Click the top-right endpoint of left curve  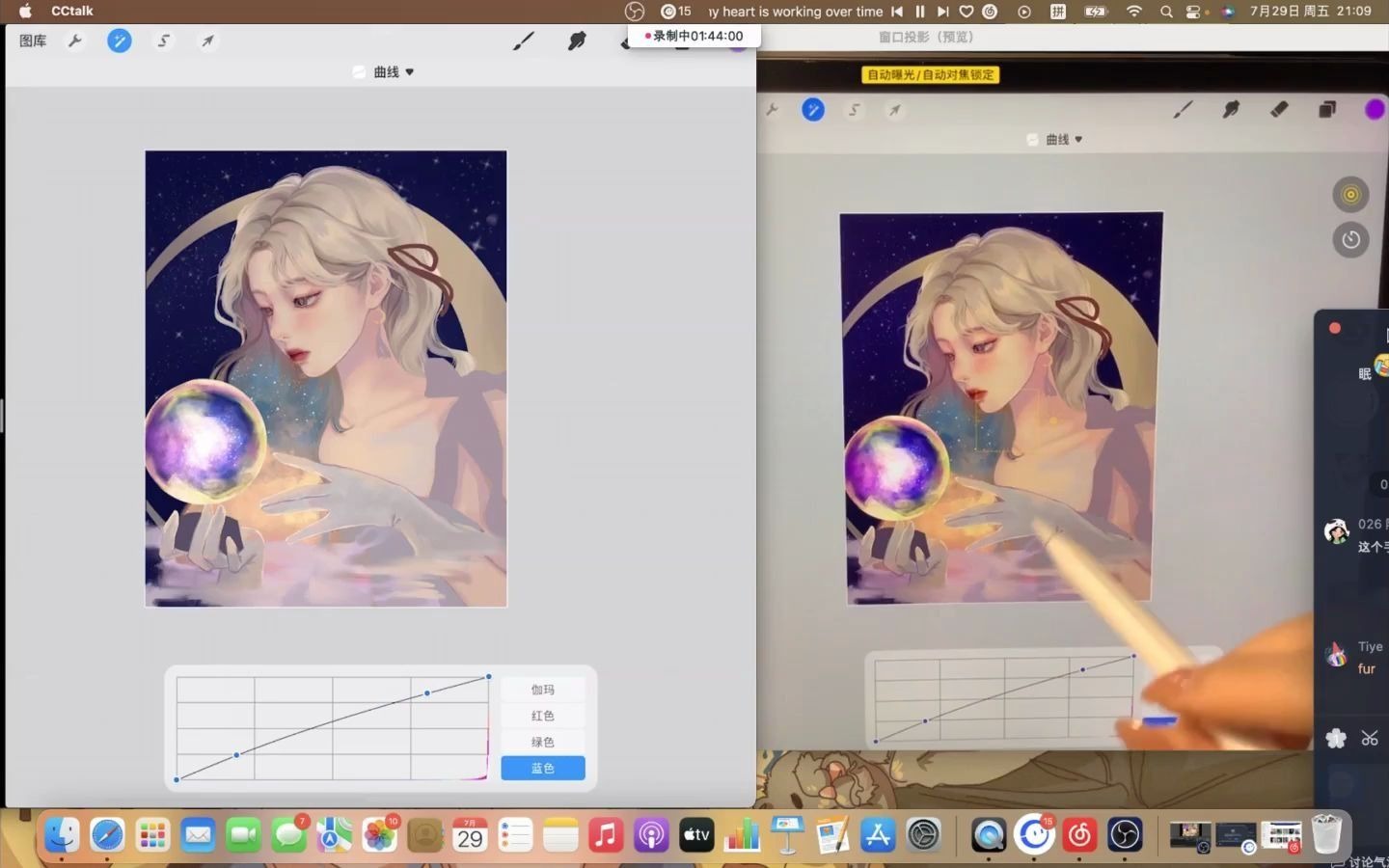point(489,677)
